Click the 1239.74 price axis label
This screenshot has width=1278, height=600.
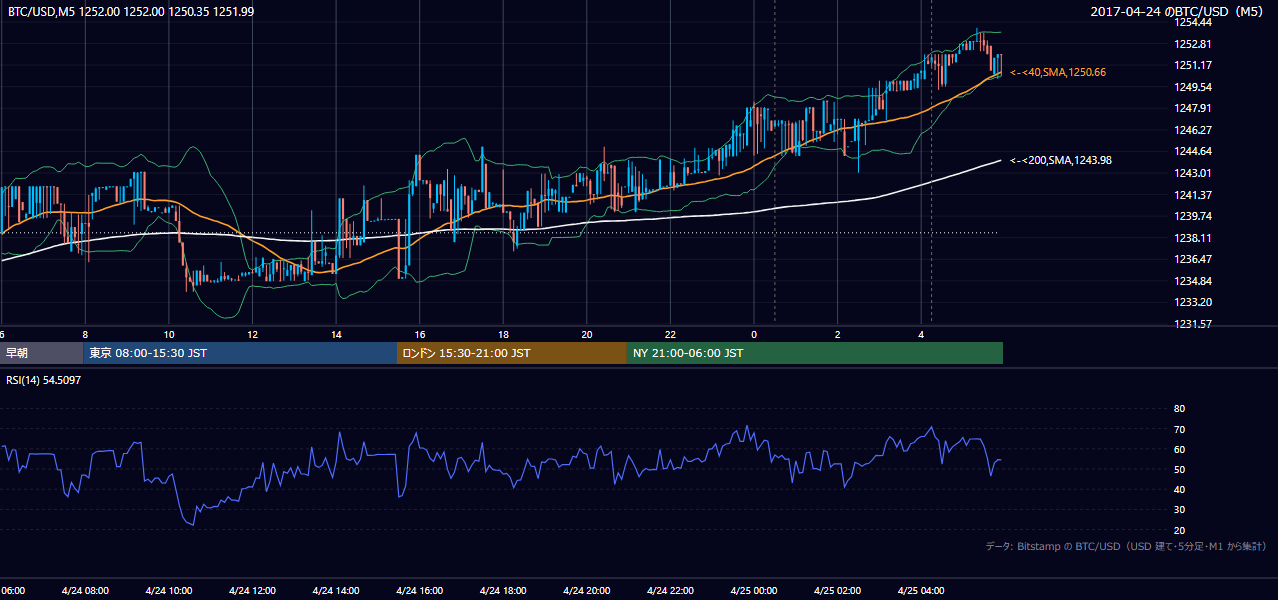(x=1193, y=216)
